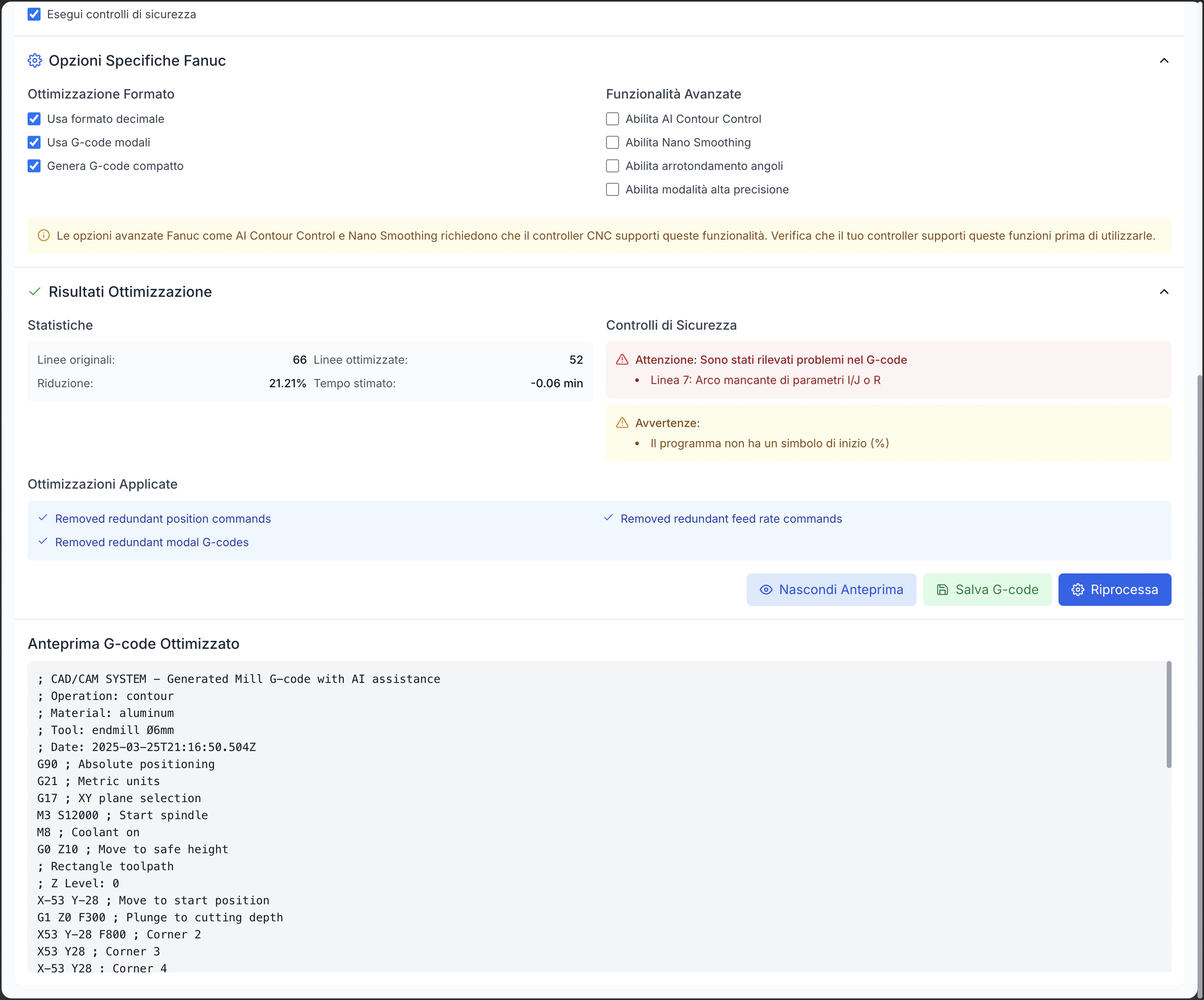Click the Linee originali value 66
Image resolution: width=1204 pixels, height=1000 pixels.
click(299, 360)
